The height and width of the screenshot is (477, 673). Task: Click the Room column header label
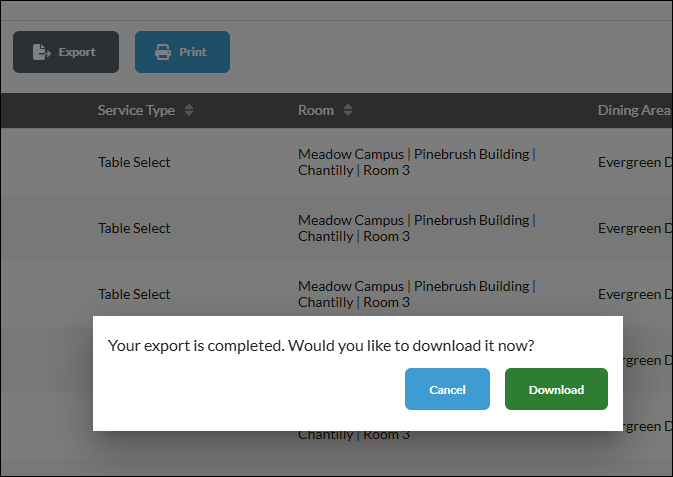(x=316, y=110)
